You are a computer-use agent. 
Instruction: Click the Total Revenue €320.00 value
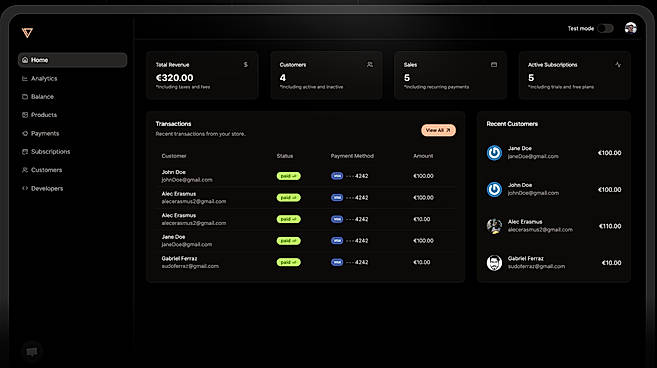pyautogui.click(x=174, y=78)
